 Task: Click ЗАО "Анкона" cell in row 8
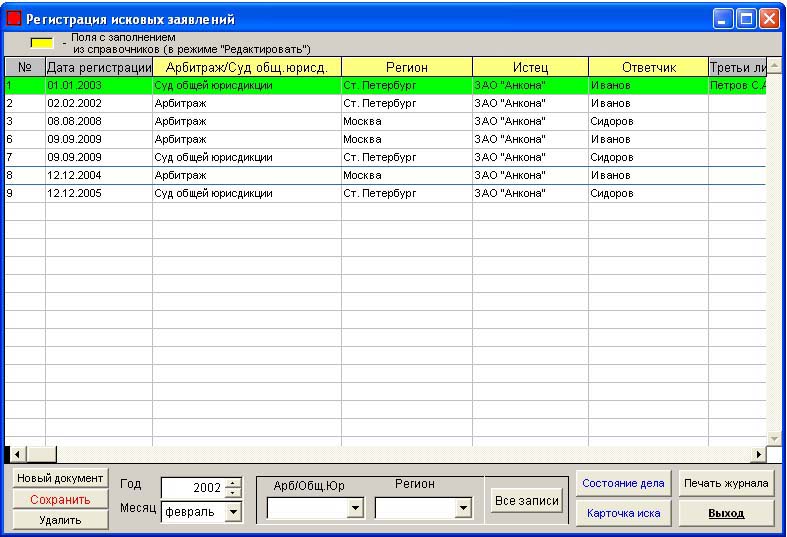[530, 175]
